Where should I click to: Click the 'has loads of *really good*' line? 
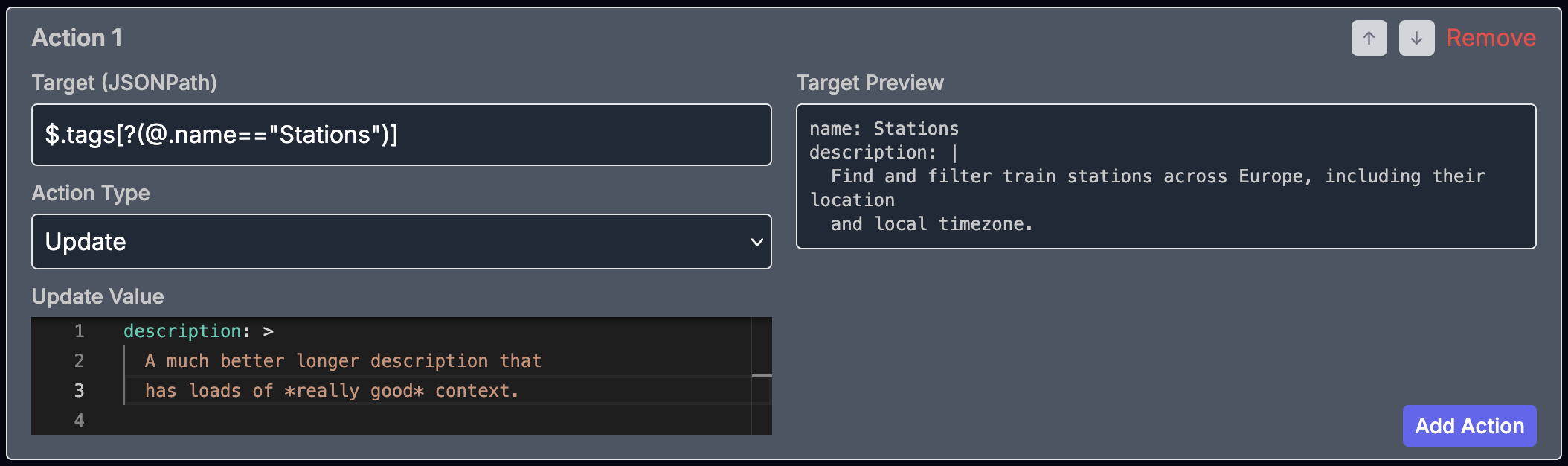[331, 391]
